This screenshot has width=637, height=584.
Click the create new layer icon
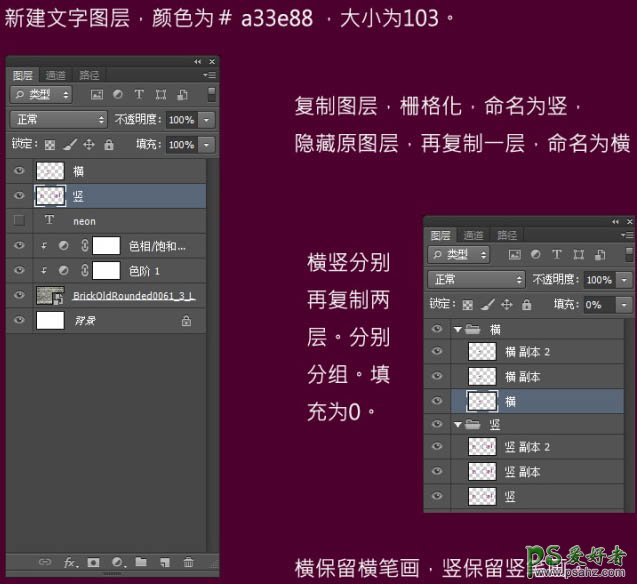coord(164,562)
